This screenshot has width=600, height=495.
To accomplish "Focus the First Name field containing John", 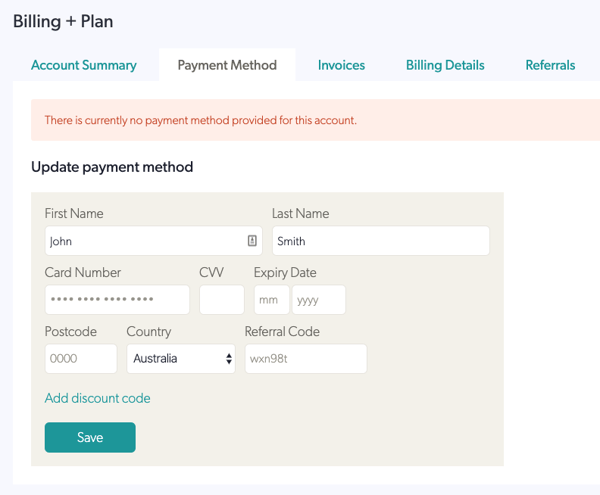I will pyautogui.click(x=153, y=241).
